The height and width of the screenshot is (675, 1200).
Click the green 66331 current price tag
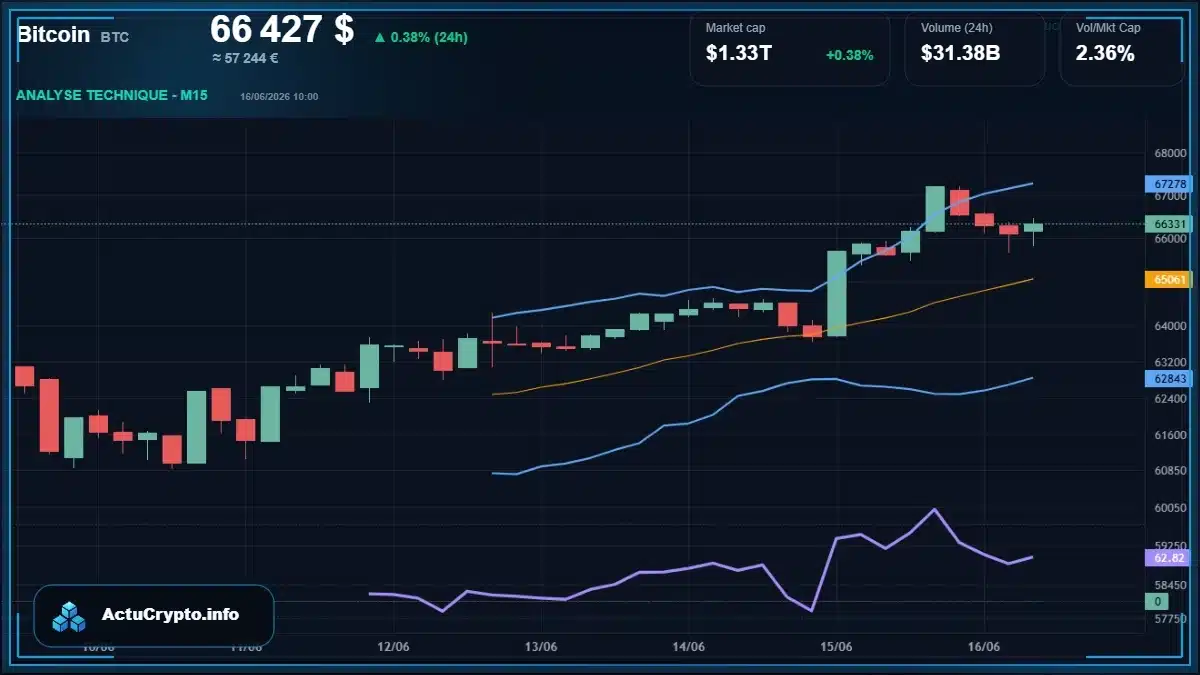coord(1169,224)
